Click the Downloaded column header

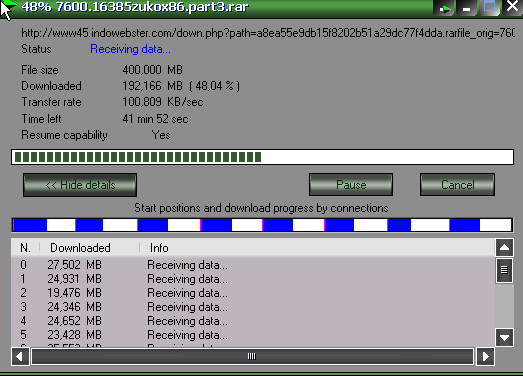(x=89, y=248)
